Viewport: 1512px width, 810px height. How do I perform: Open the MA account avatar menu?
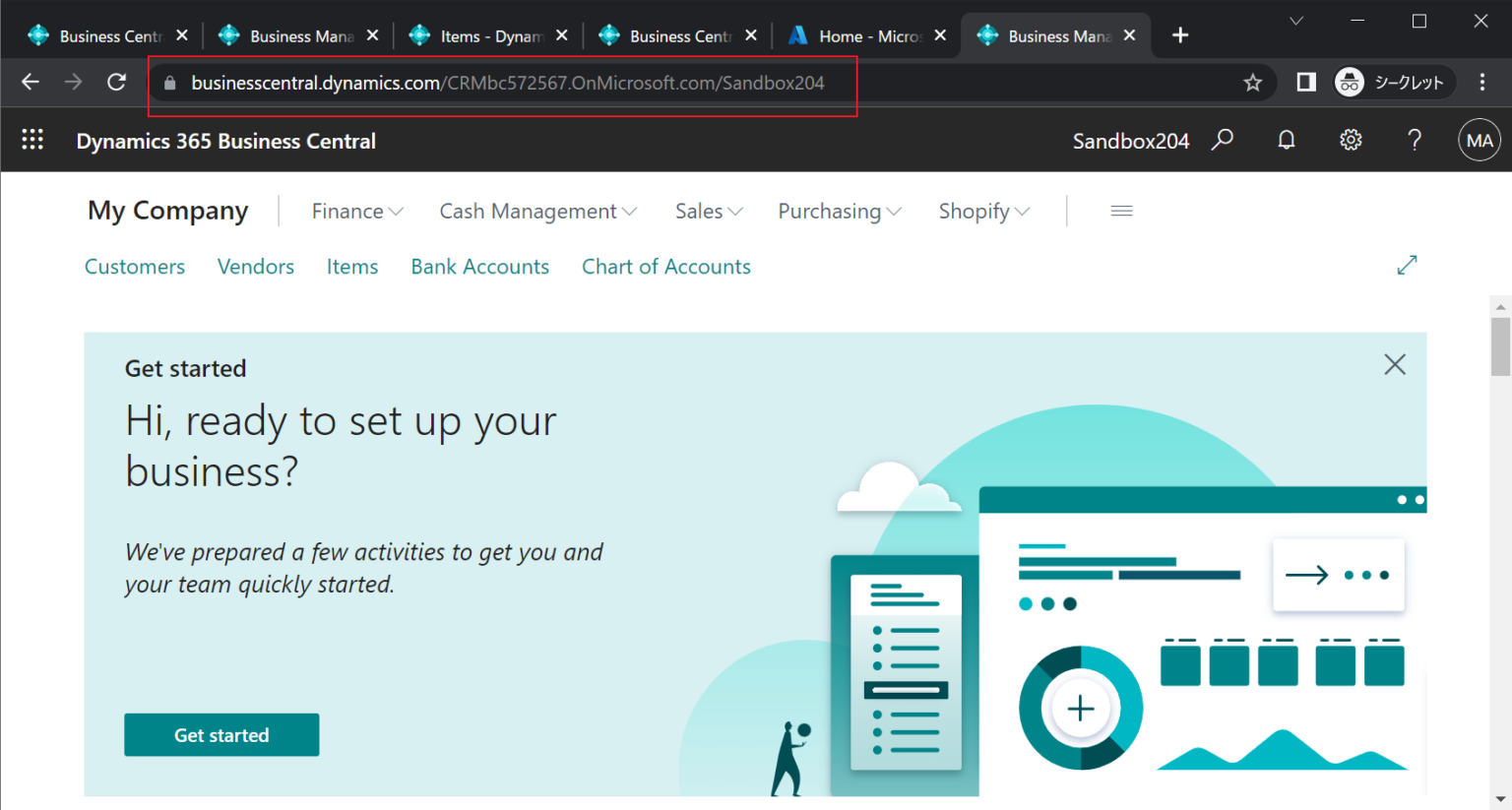pyautogui.click(x=1479, y=140)
